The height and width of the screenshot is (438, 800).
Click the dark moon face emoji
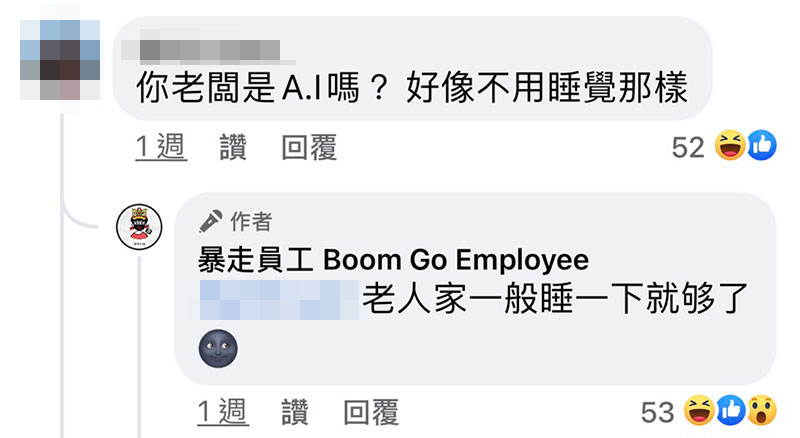point(218,349)
